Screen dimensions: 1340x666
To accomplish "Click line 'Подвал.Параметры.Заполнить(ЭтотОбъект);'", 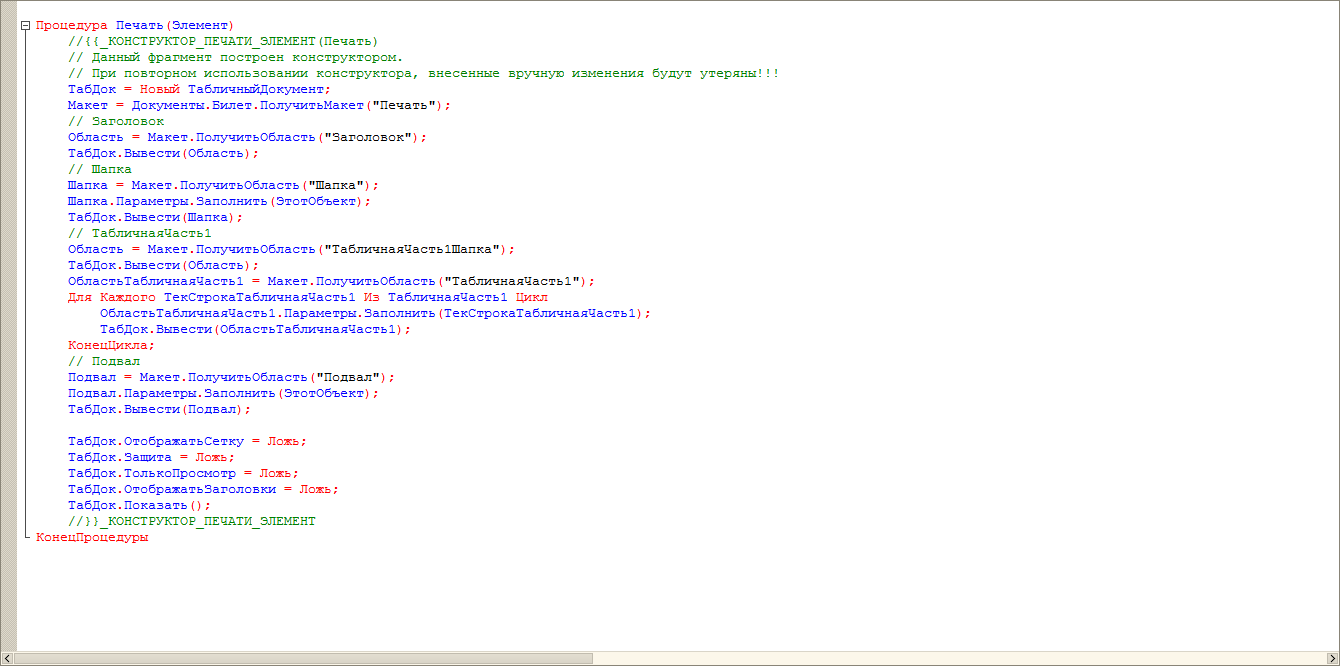I will point(223,394).
